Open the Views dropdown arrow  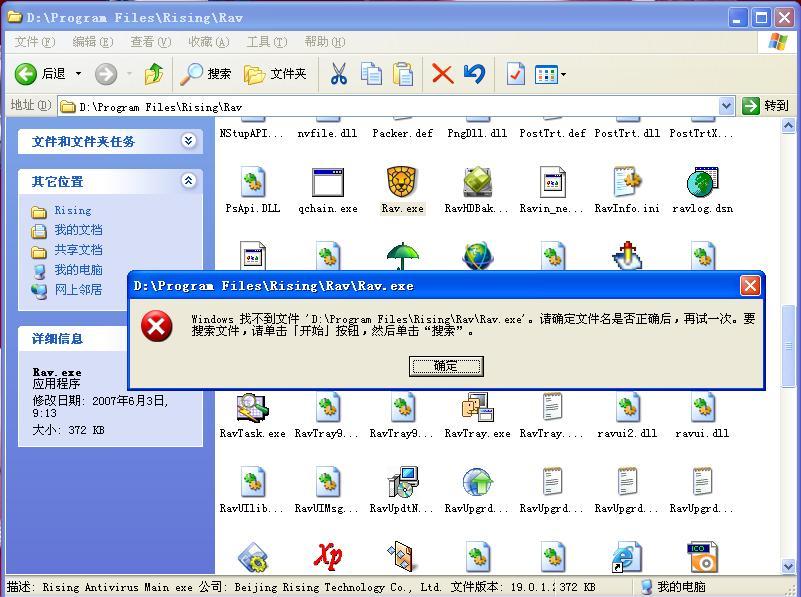click(x=563, y=75)
